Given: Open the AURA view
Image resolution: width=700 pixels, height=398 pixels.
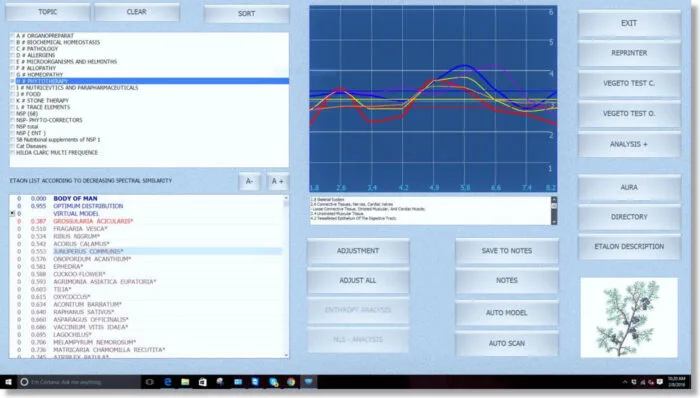Looking at the screenshot, I should [x=629, y=187].
